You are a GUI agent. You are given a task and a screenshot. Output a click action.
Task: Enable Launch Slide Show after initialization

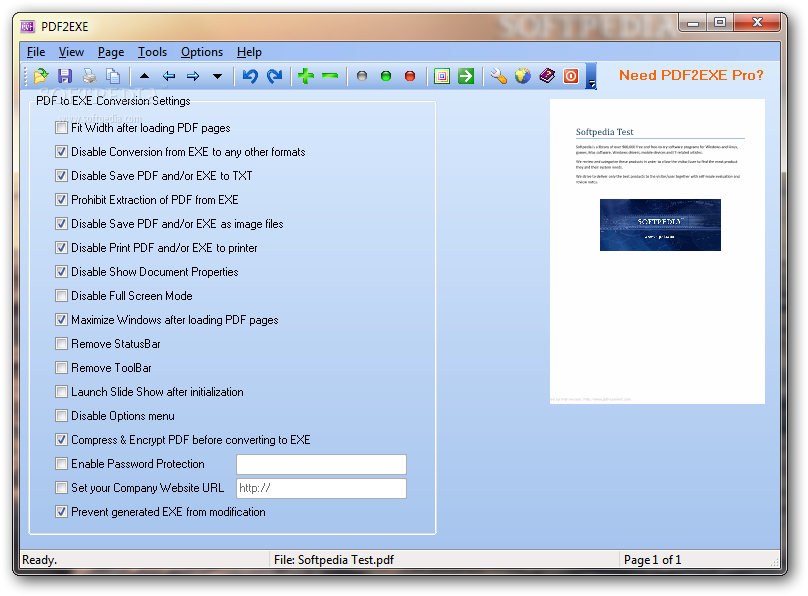tap(61, 392)
